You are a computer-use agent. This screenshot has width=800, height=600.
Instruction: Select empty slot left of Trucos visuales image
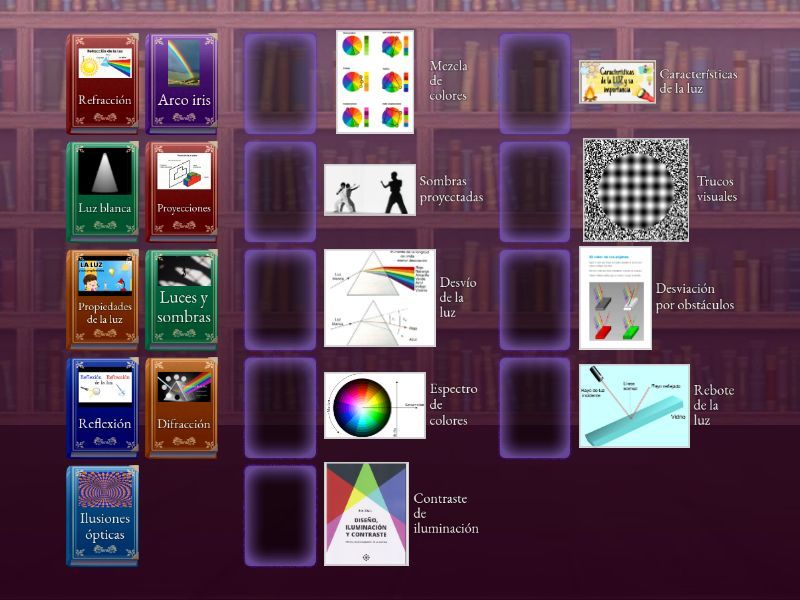(x=535, y=191)
